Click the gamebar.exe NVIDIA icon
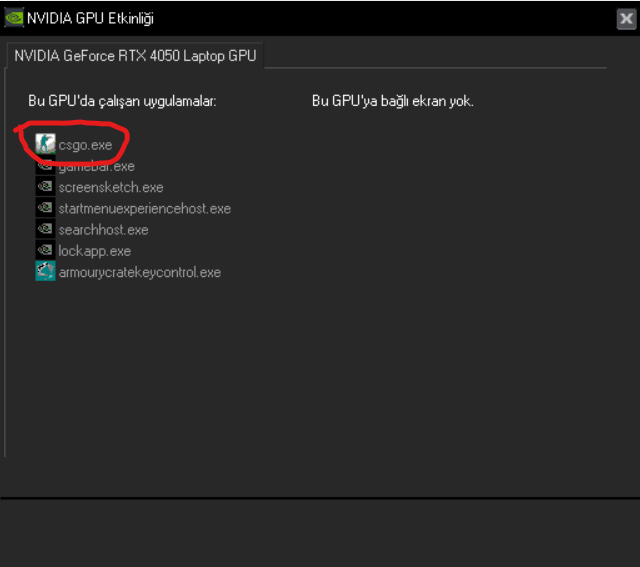The width and height of the screenshot is (640, 567). click(x=45, y=166)
